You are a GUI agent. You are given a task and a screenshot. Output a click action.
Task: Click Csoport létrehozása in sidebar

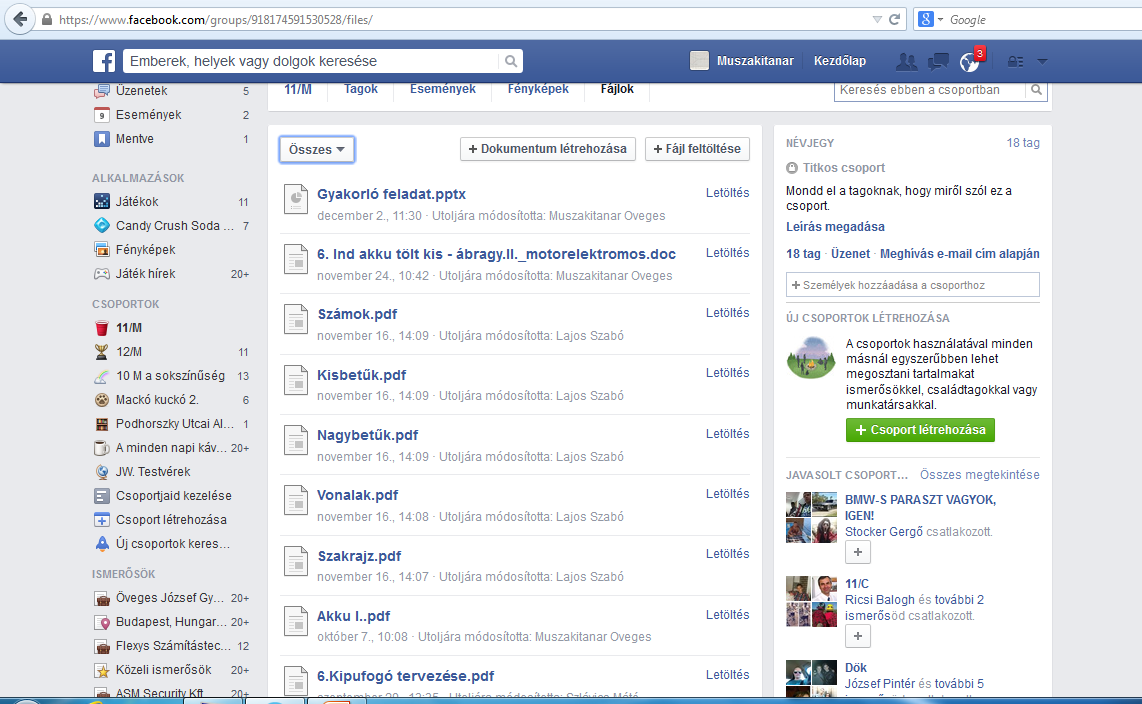(171, 520)
